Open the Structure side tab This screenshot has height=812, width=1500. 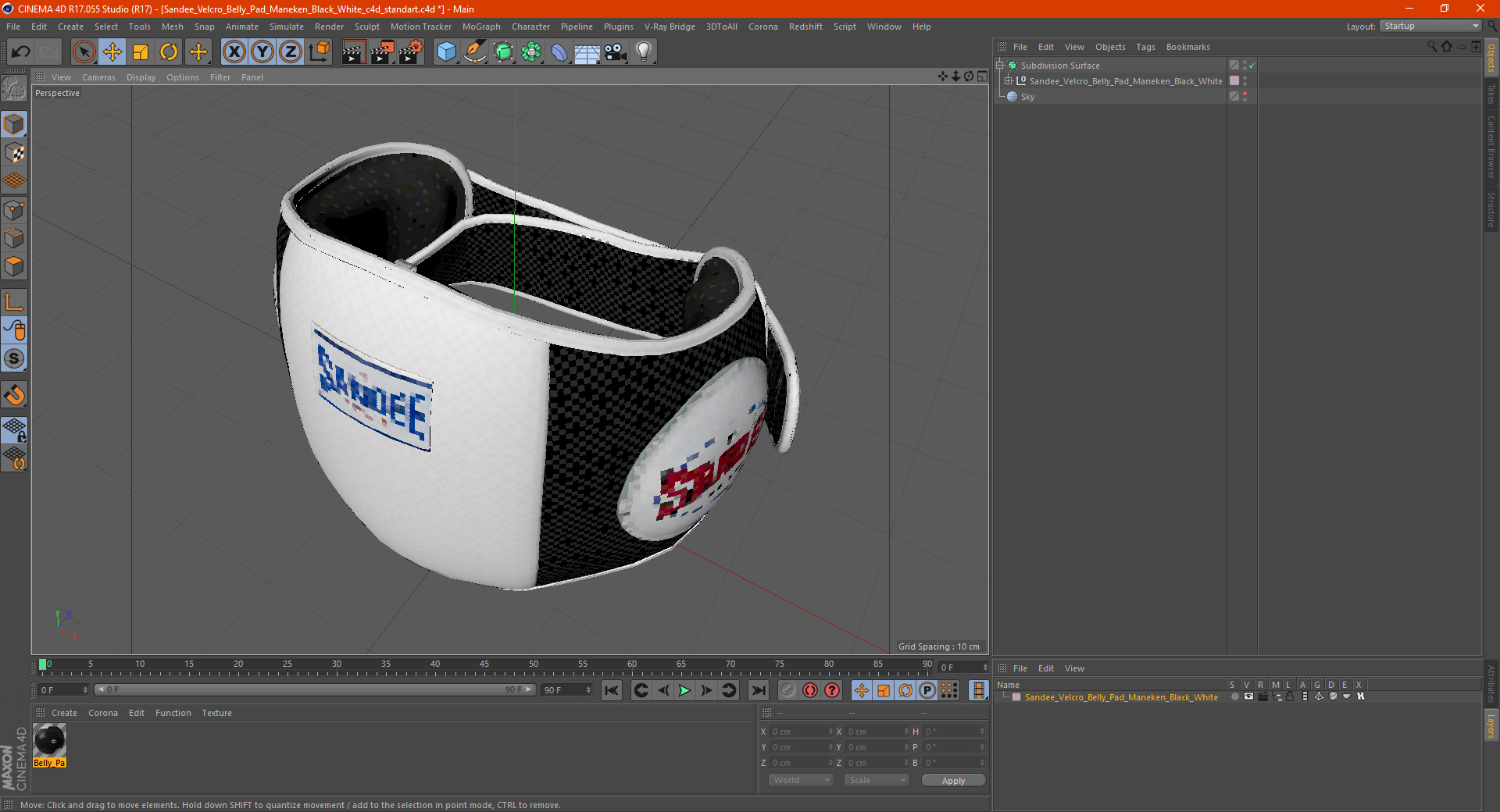click(1491, 209)
